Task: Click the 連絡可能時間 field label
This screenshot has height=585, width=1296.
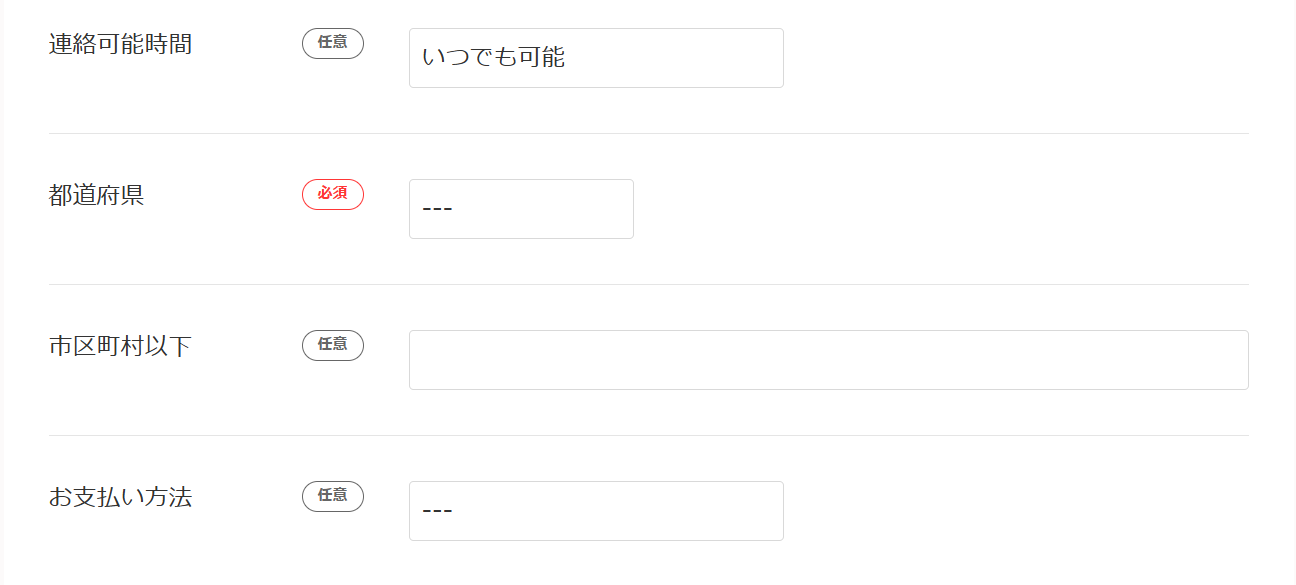Action: point(120,44)
